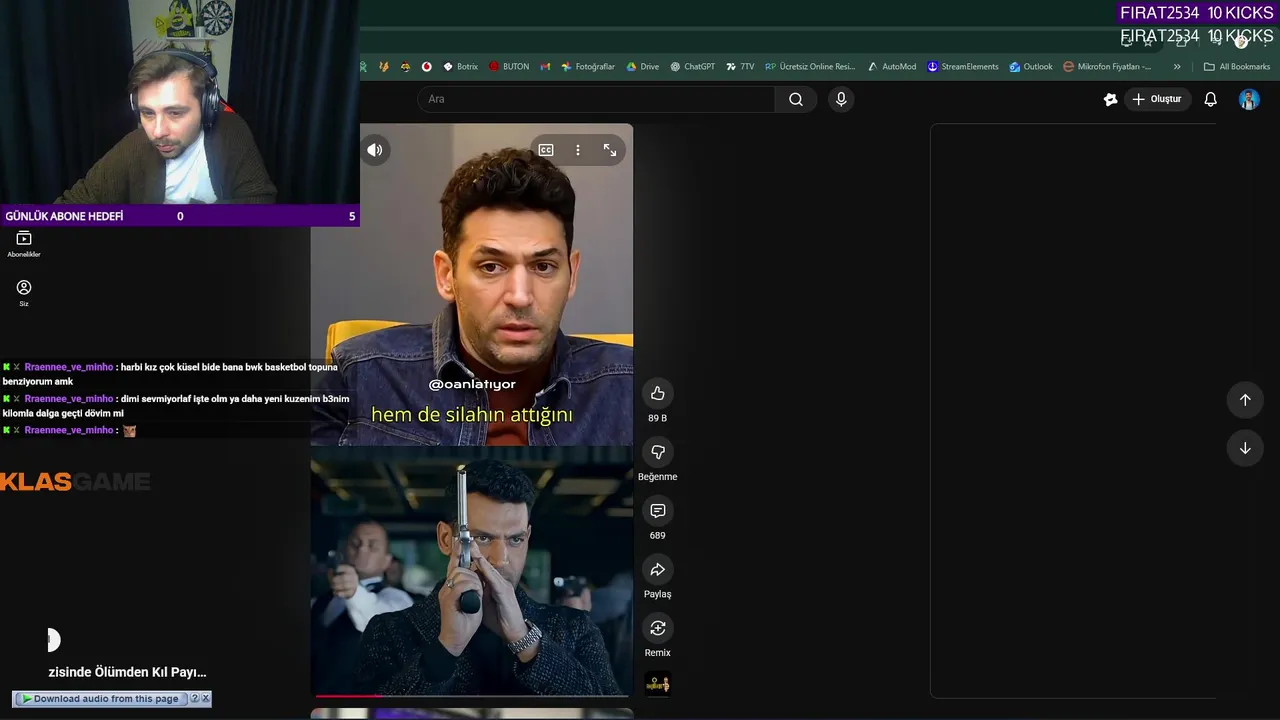Open the Drive bookmark
The width and height of the screenshot is (1280, 720).
pos(642,67)
